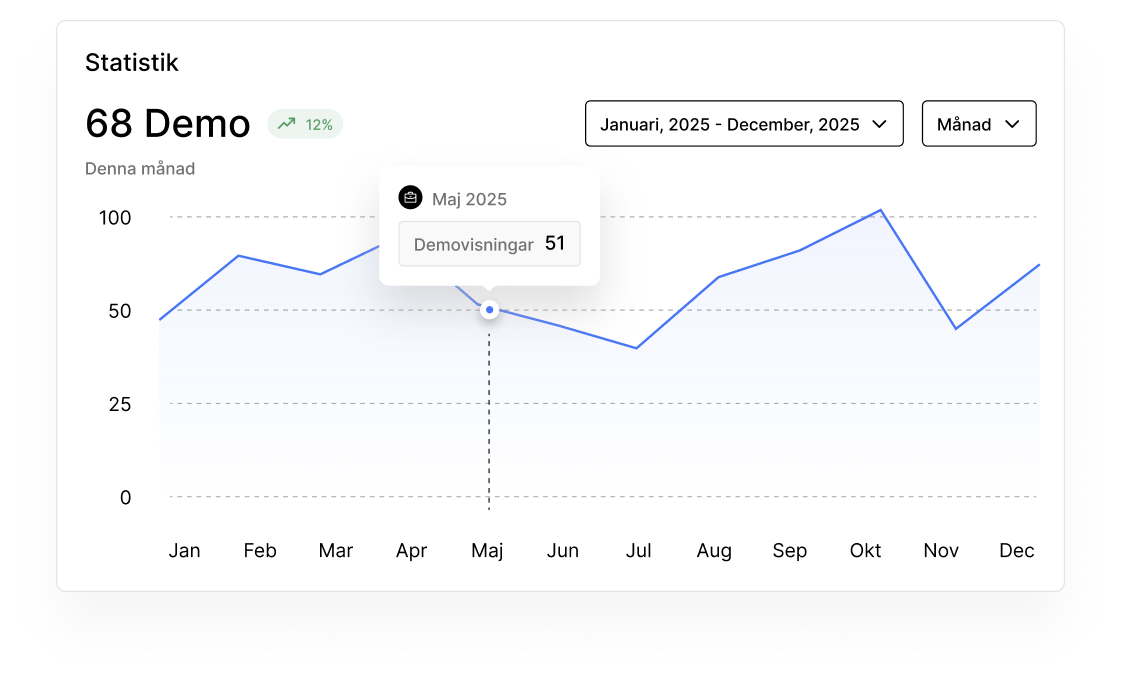The height and width of the screenshot is (684, 1122).
Task: Click the Aug month label
Action: click(x=714, y=550)
